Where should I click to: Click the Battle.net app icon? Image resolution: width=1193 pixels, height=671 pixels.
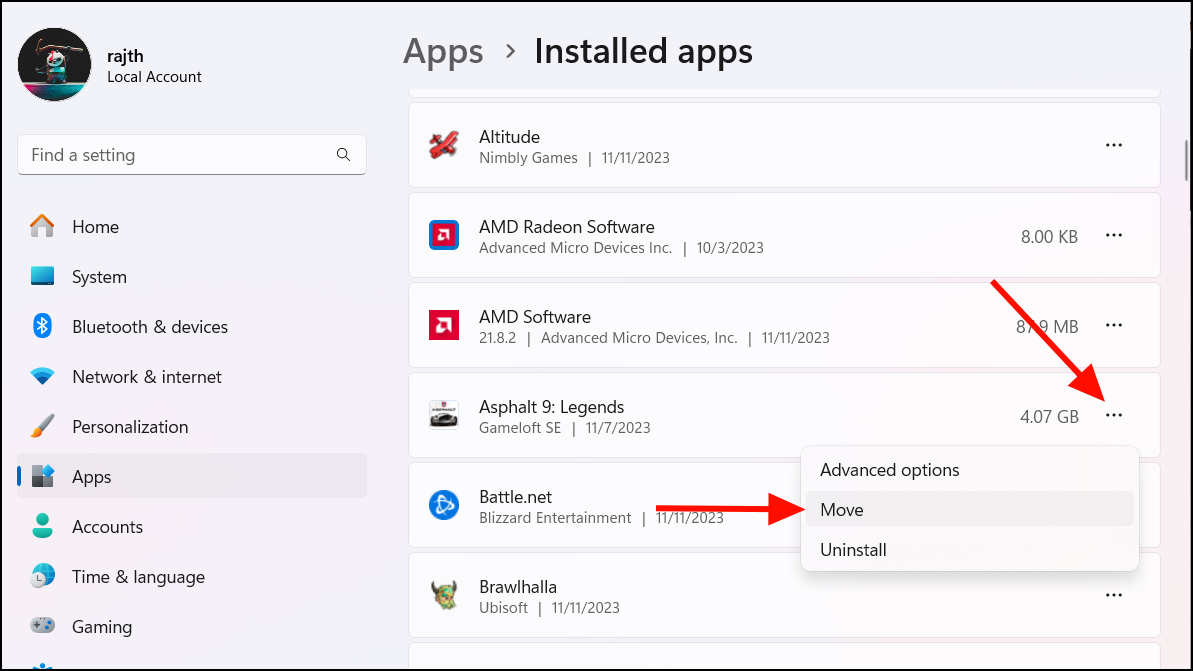444,505
